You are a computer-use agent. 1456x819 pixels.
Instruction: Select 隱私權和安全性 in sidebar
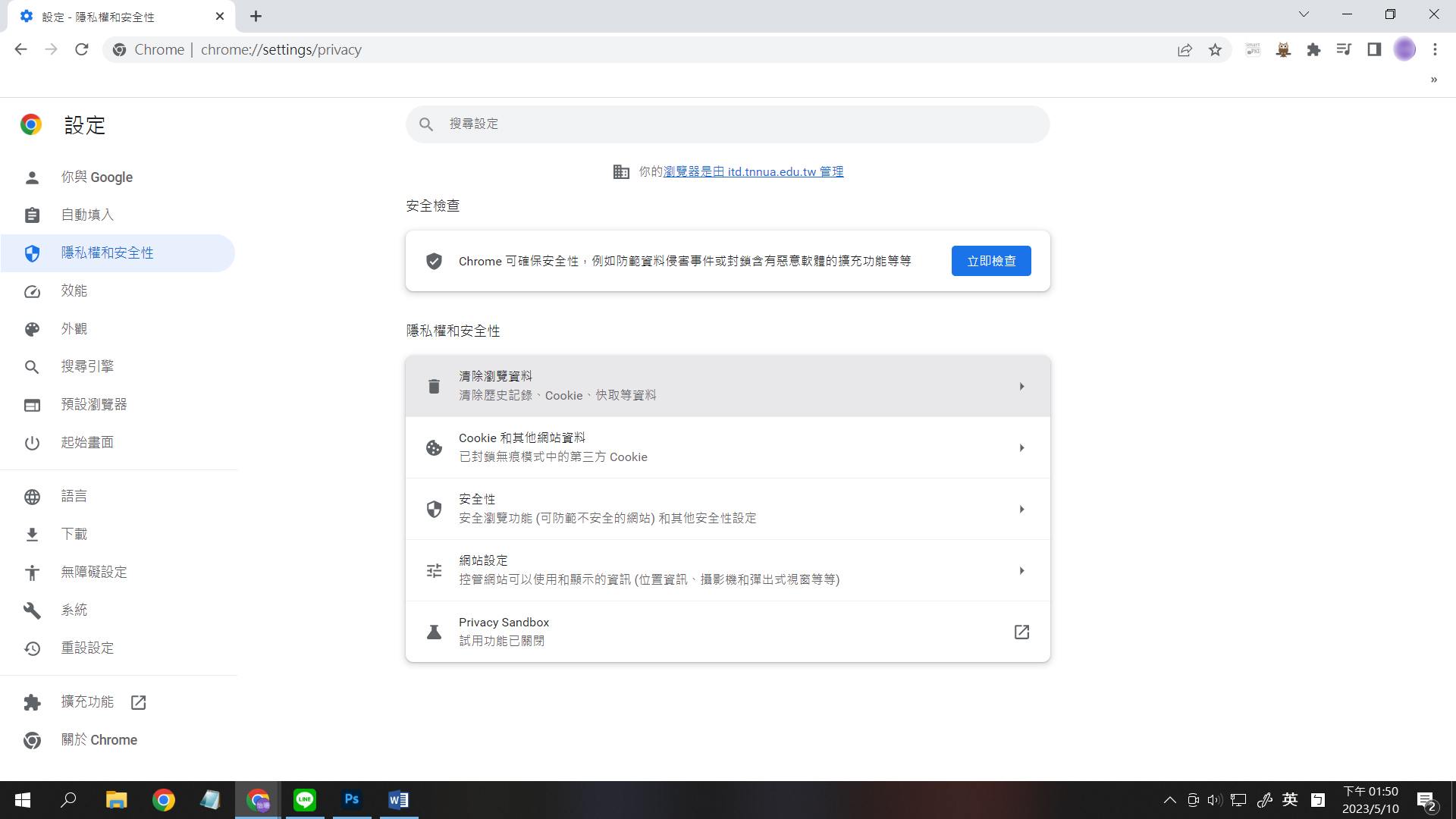[118, 253]
